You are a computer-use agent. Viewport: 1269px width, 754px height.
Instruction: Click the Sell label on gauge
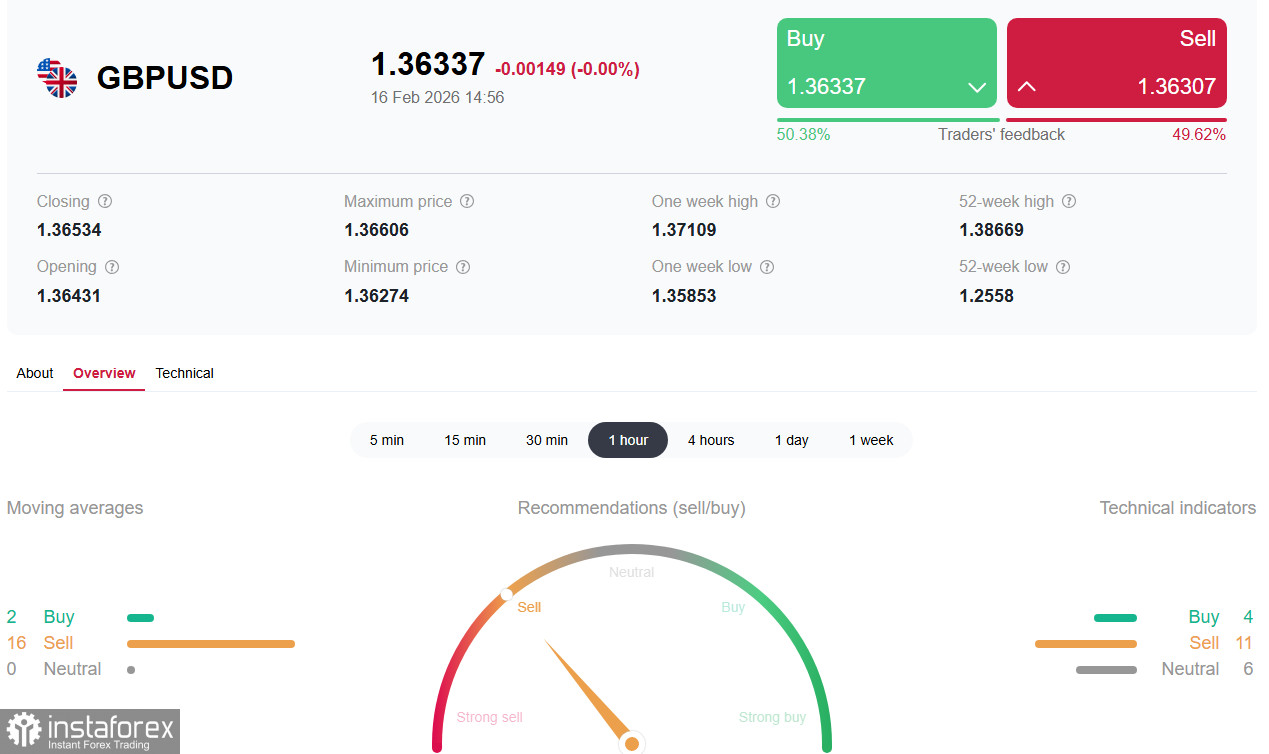click(529, 607)
